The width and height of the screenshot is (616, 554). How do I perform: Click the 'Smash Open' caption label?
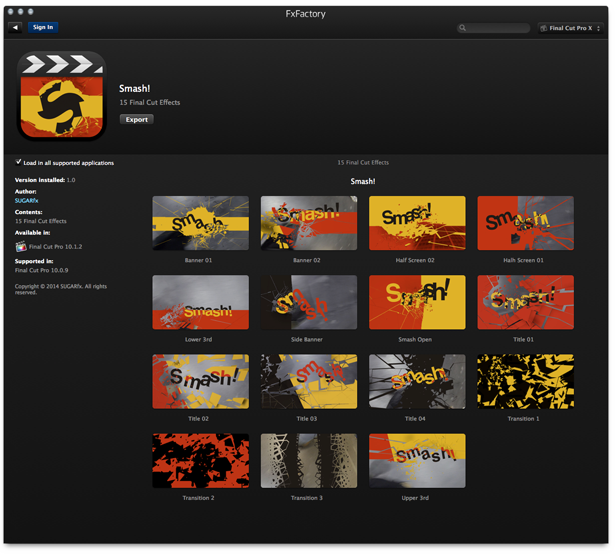[415, 339]
